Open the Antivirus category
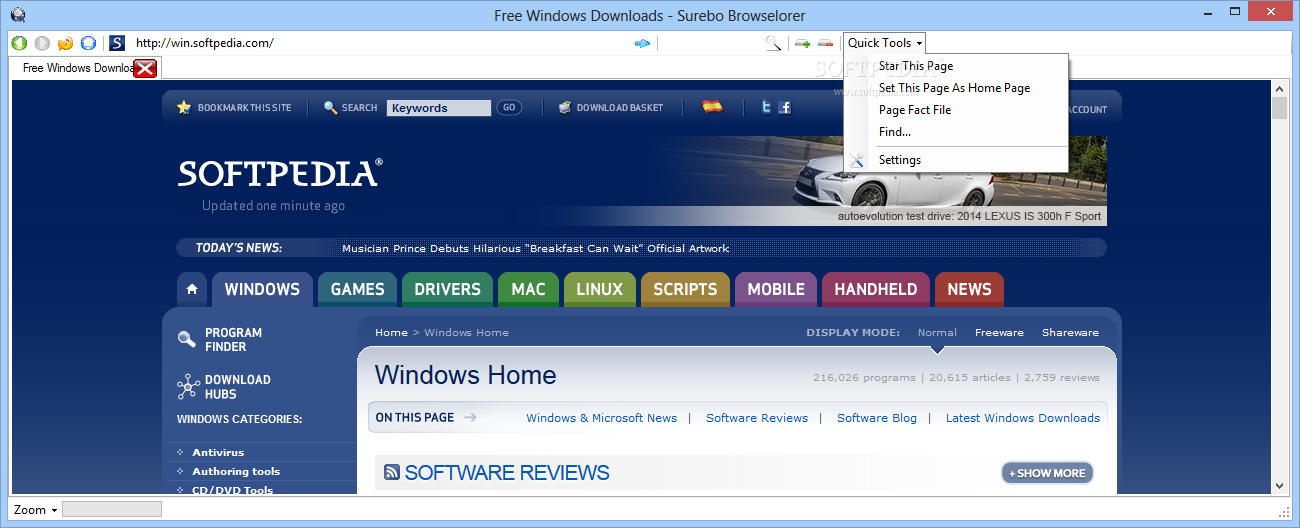 click(x=218, y=452)
